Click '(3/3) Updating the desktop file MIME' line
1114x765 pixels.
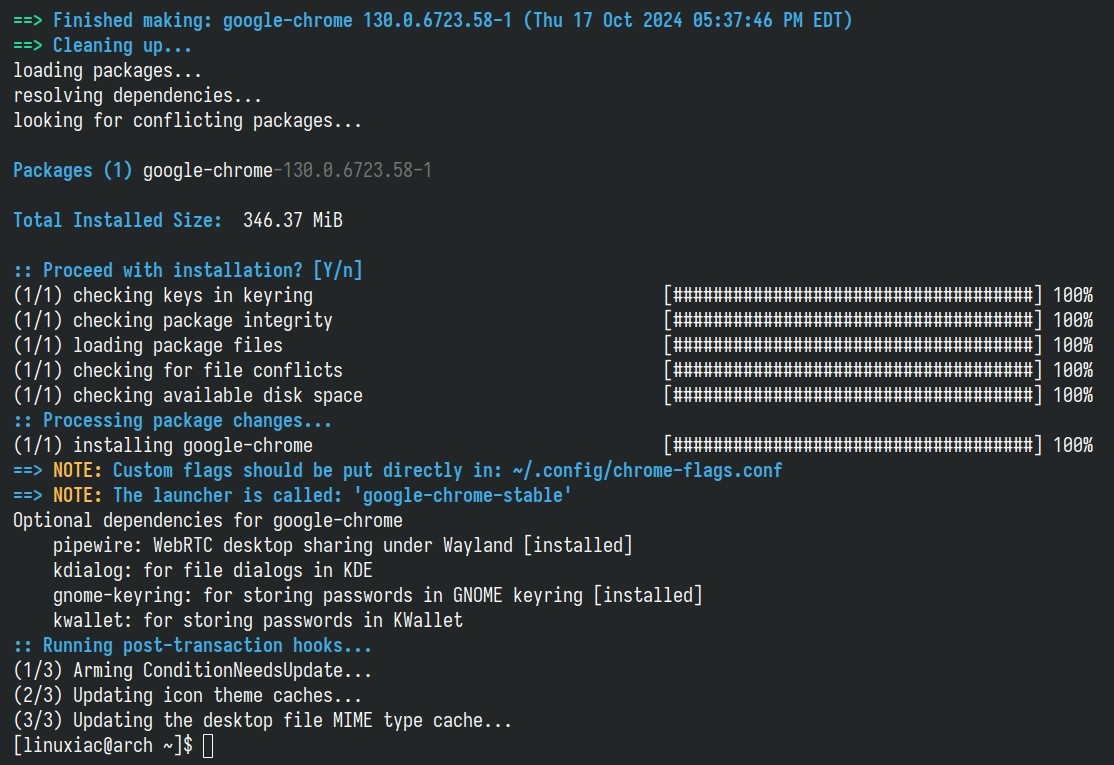tap(262, 720)
